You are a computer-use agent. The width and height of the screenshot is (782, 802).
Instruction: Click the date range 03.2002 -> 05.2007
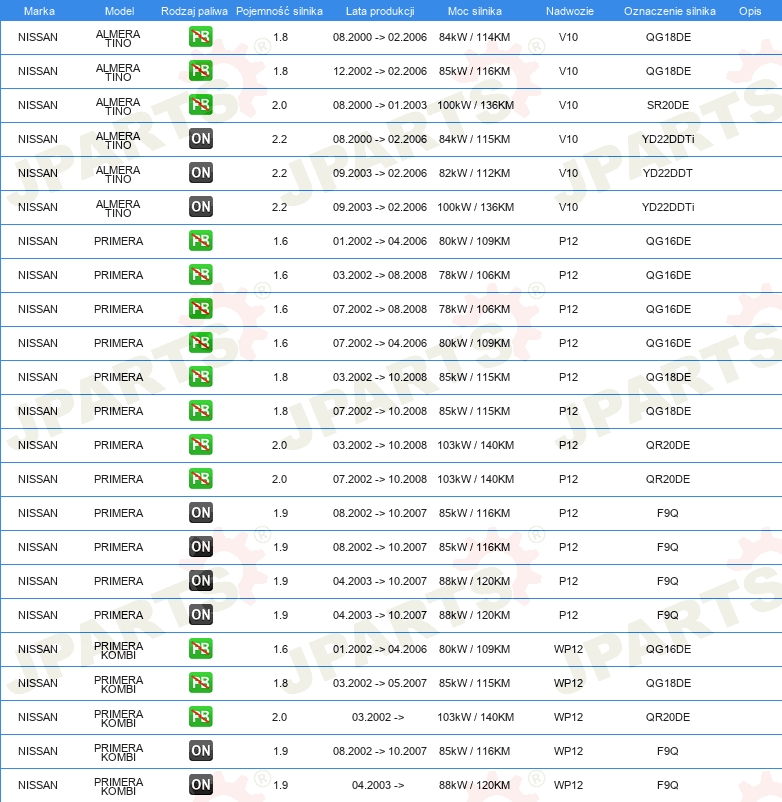(x=379, y=683)
